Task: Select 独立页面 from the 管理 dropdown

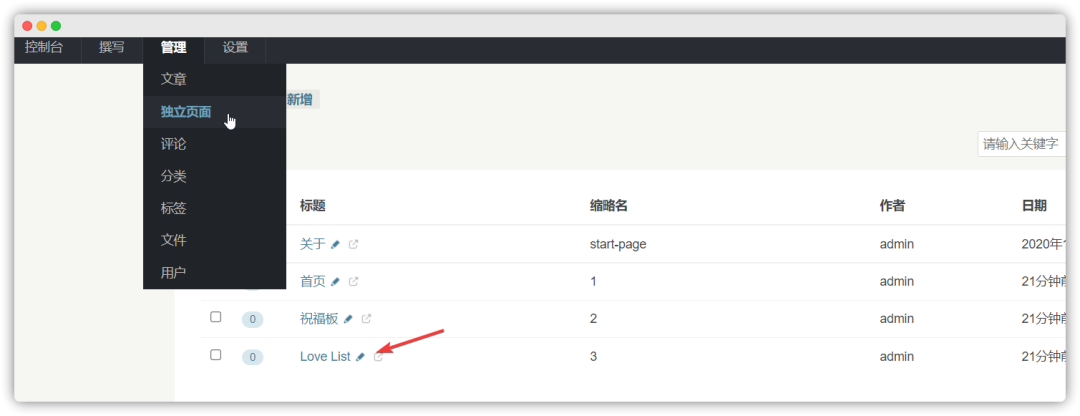Action: (x=214, y=112)
